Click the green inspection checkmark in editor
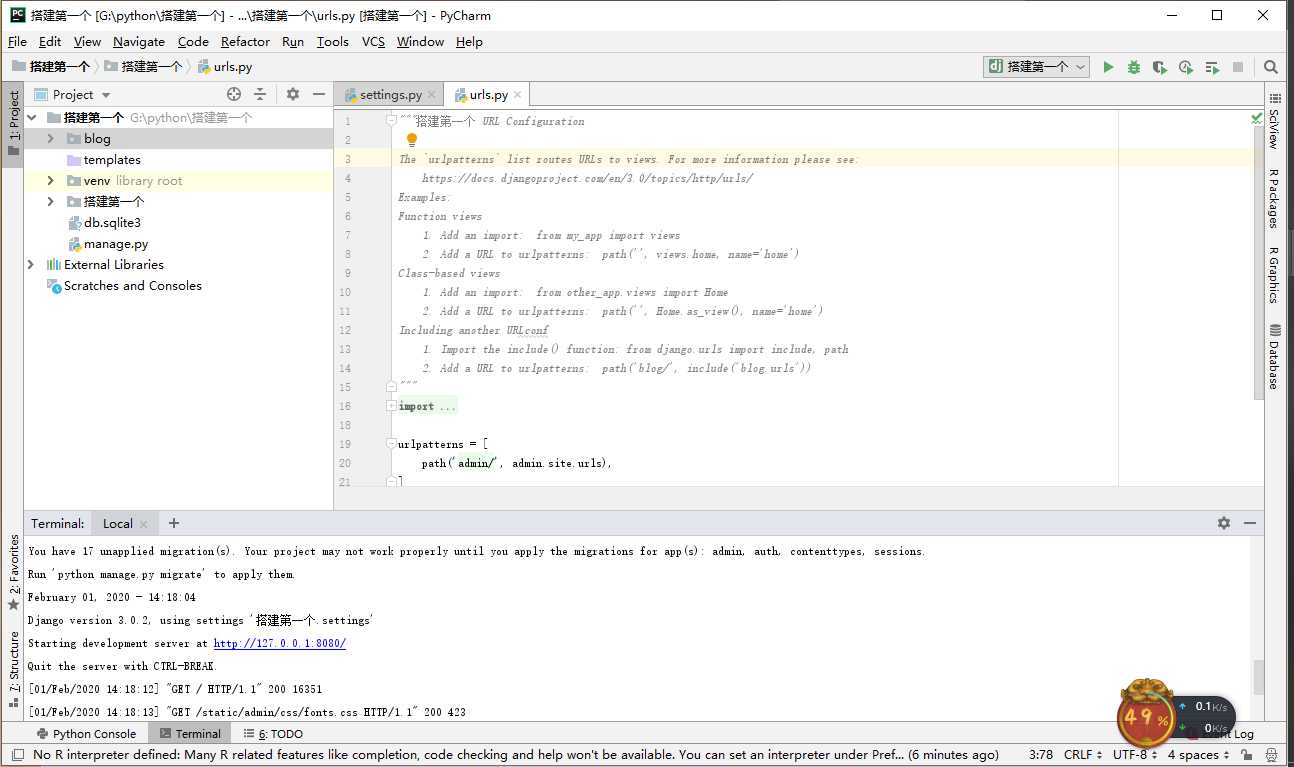Image resolution: width=1294 pixels, height=767 pixels. pyautogui.click(x=1256, y=118)
